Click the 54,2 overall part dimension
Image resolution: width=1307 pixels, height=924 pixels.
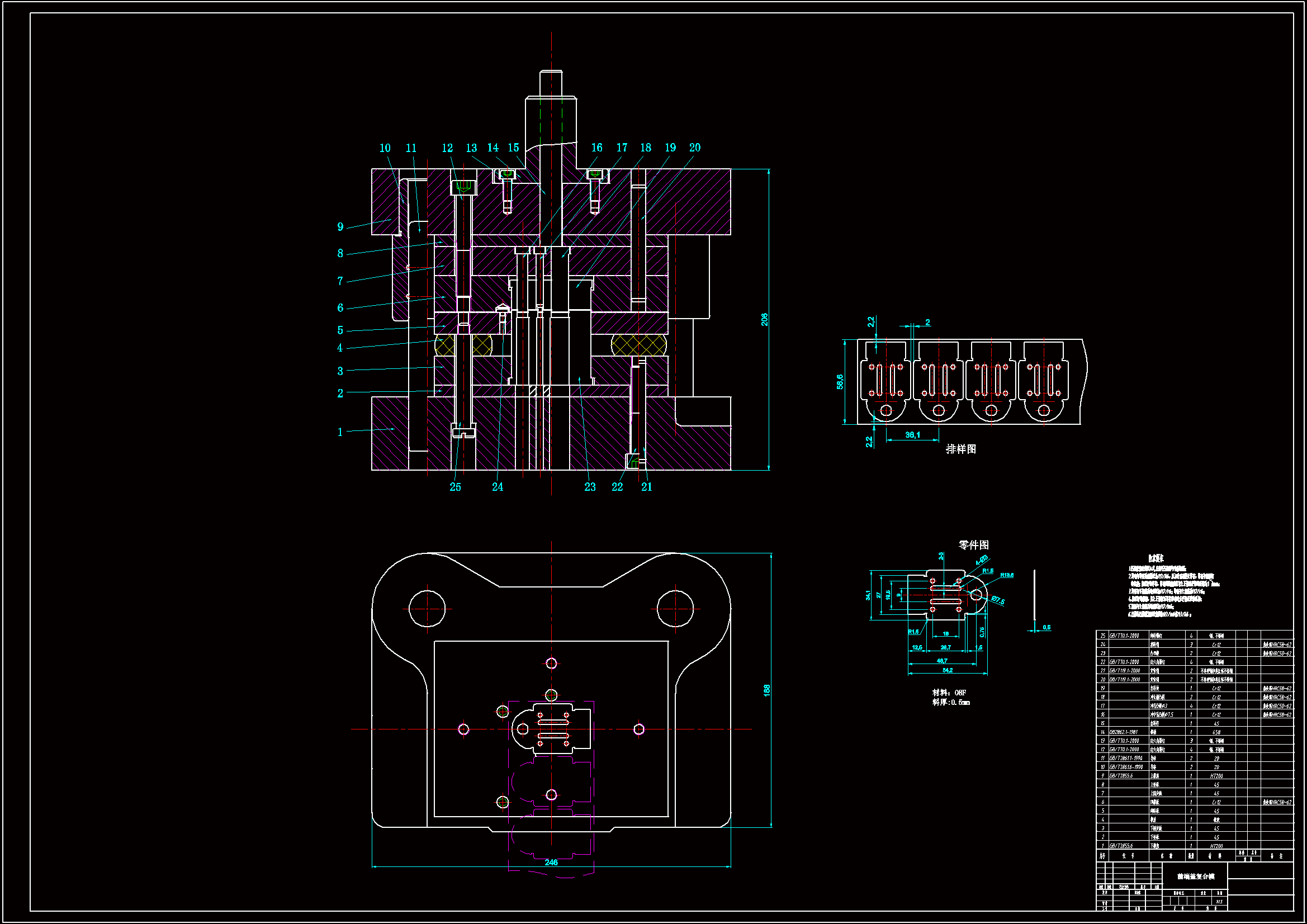[947, 670]
